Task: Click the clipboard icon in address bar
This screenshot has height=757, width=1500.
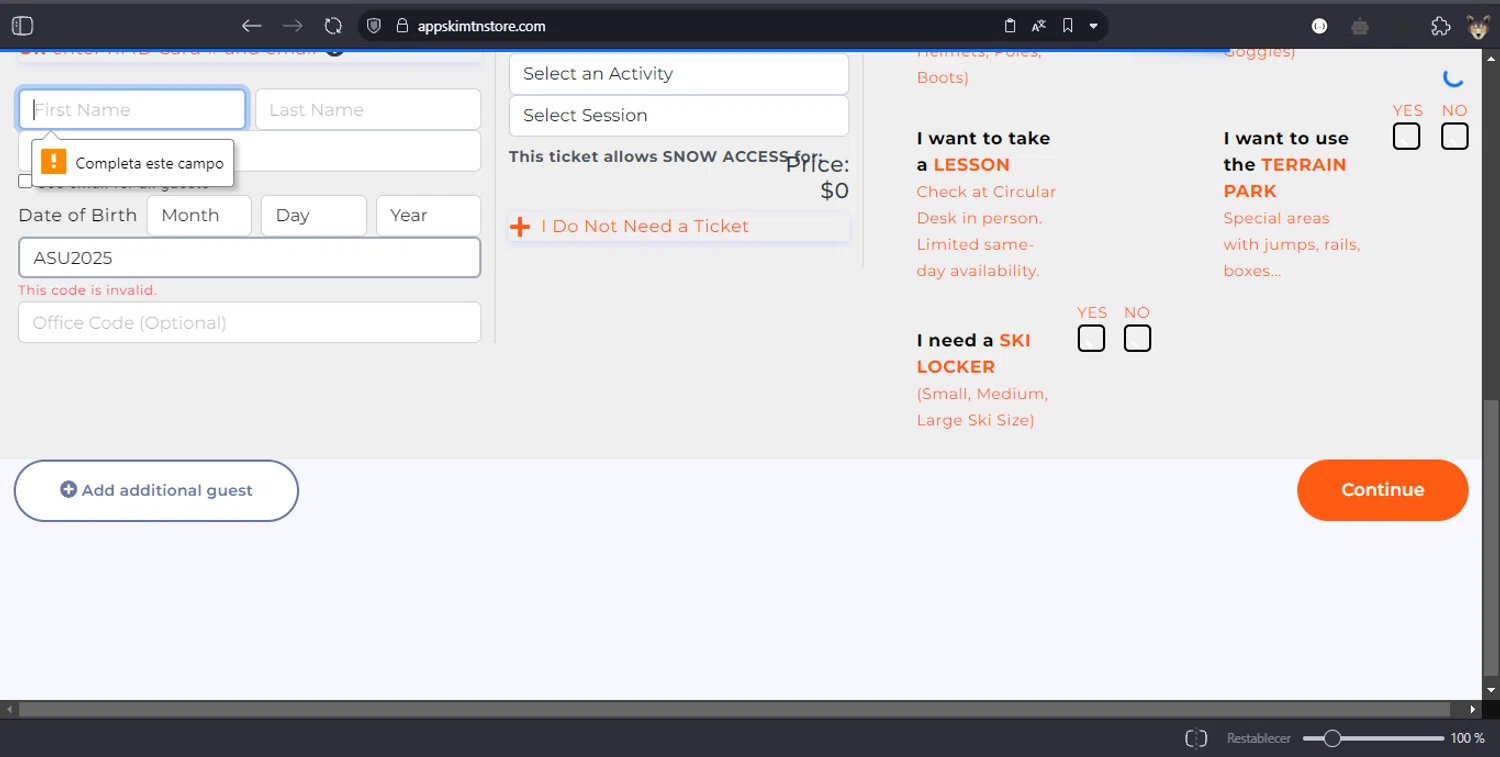Action: pyautogui.click(x=1010, y=26)
